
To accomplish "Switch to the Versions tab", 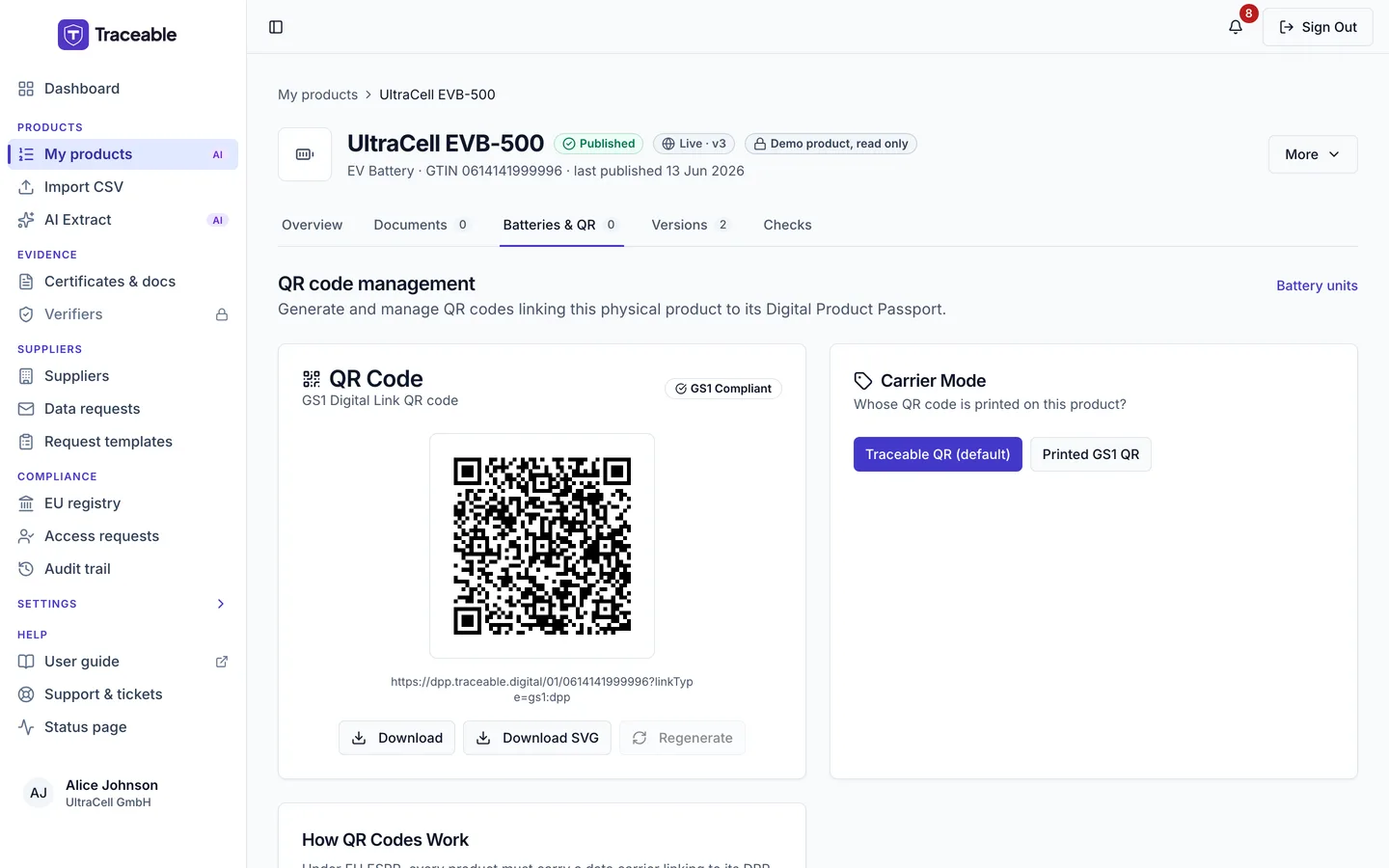I will (x=692, y=225).
